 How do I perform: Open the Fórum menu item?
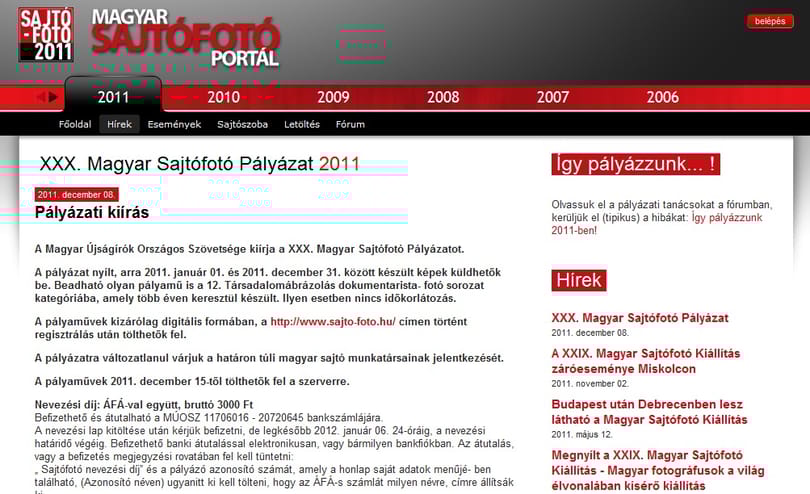(350, 125)
